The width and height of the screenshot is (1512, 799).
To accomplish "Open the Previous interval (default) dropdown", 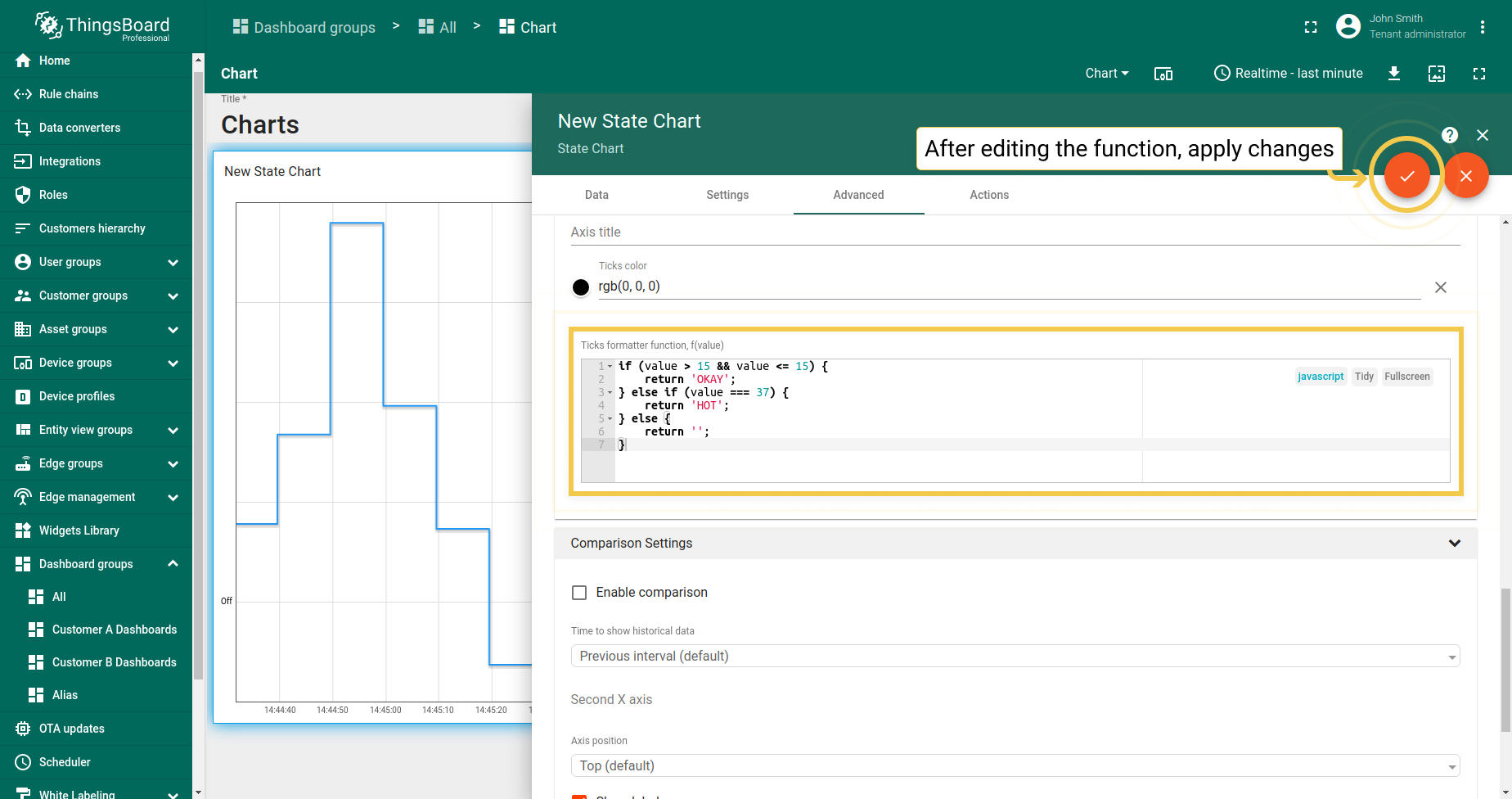I will click(1015, 656).
